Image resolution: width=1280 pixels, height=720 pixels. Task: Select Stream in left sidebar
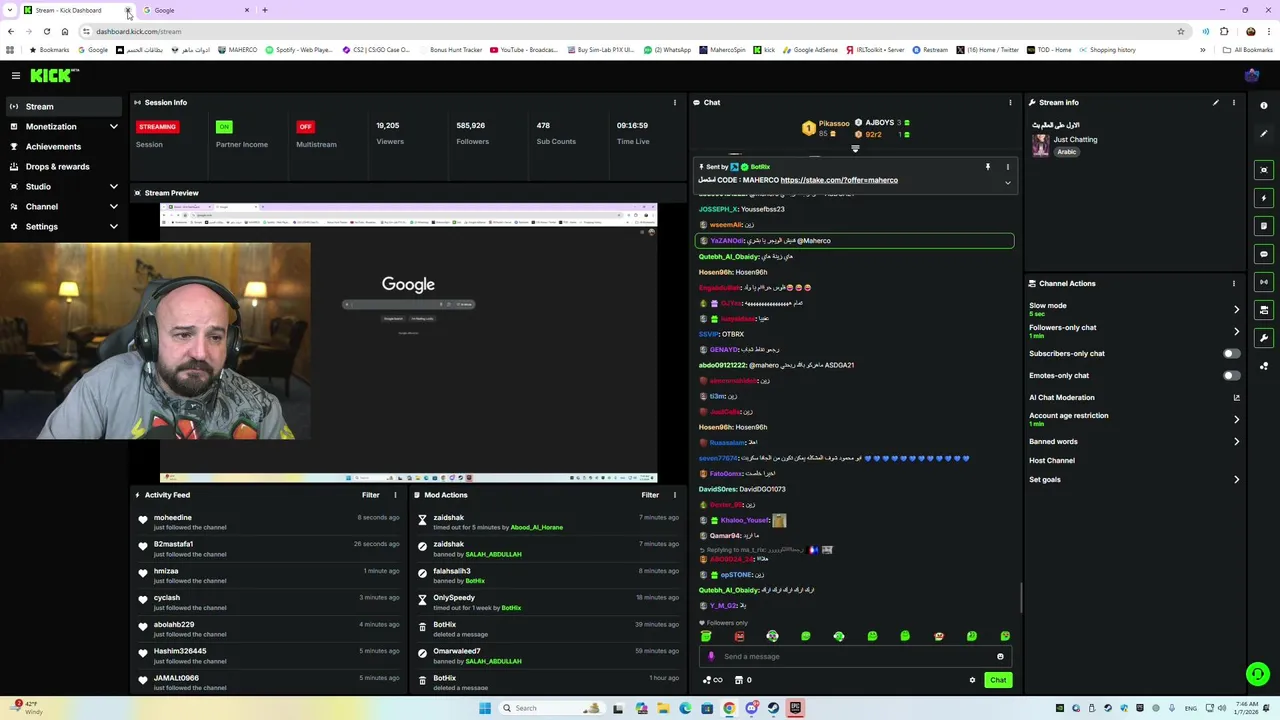pos(64,106)
